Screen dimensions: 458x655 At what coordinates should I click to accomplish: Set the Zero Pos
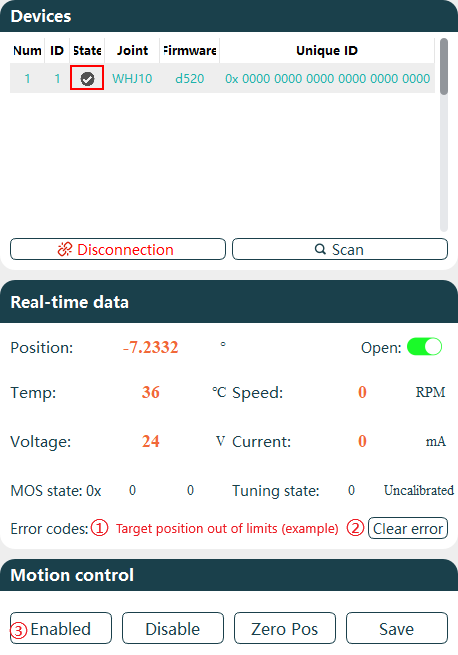pos(285,628)
